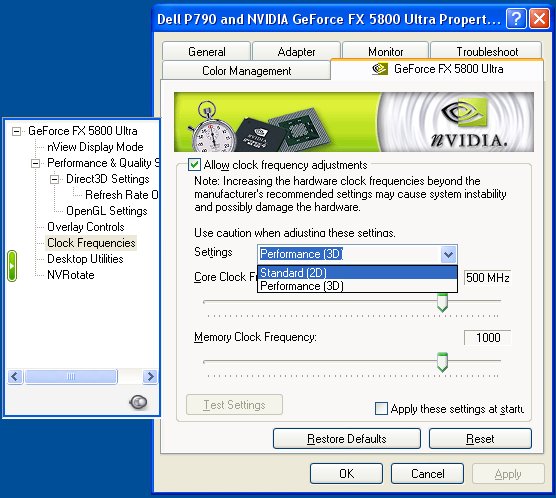
Task: Close the properties dialog window
Action: (539, 18)
